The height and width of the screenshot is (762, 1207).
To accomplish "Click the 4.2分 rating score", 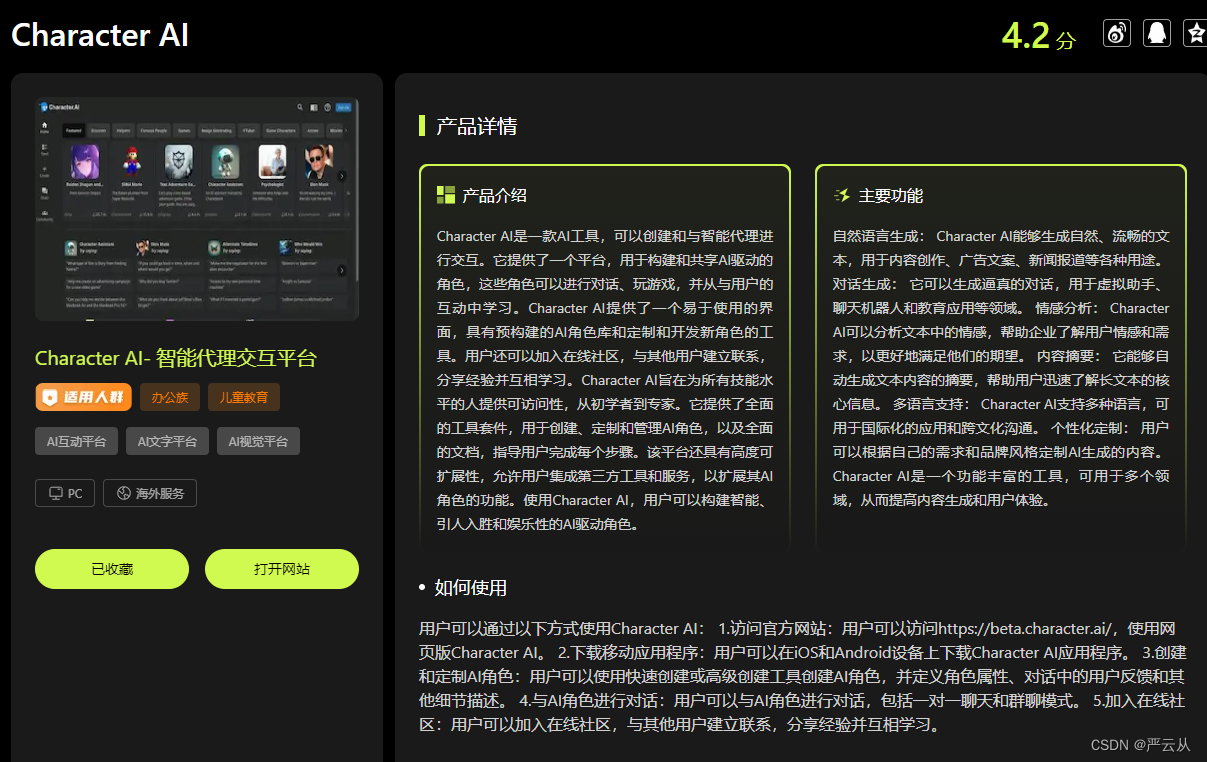I will (1038, 35).
